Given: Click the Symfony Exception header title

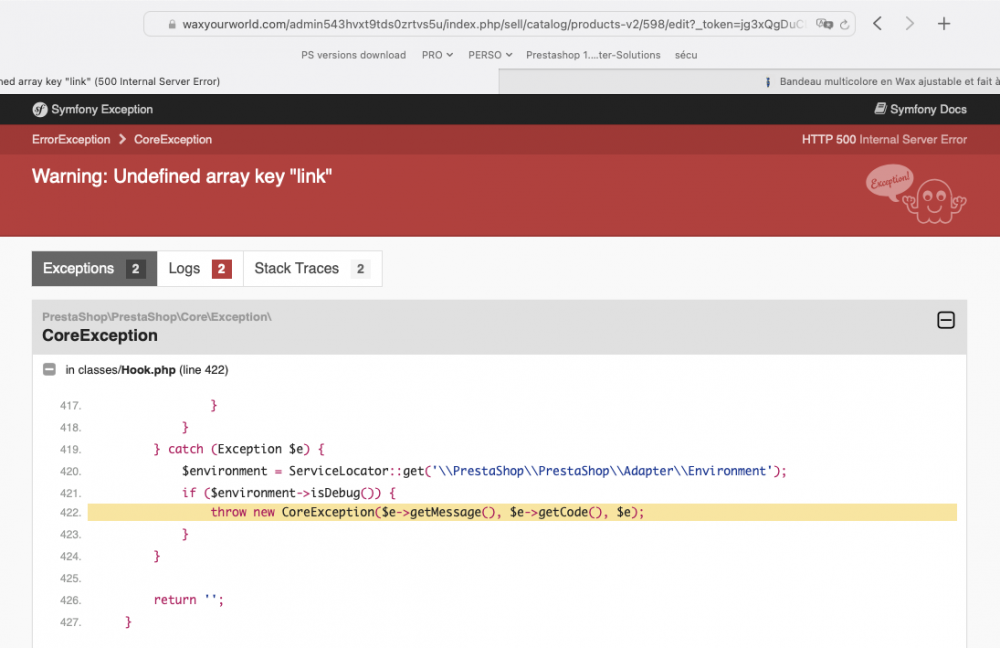Looking at the screenshot, I should [x=102, y=109].
